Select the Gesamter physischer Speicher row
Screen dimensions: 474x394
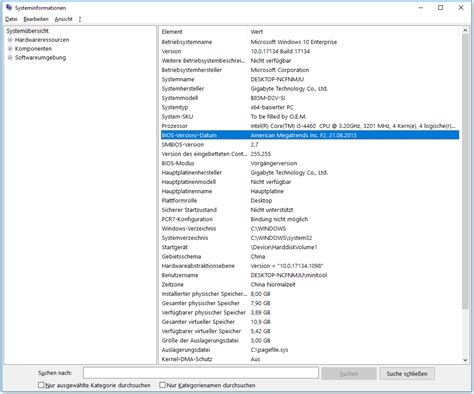tap(310, 303)
